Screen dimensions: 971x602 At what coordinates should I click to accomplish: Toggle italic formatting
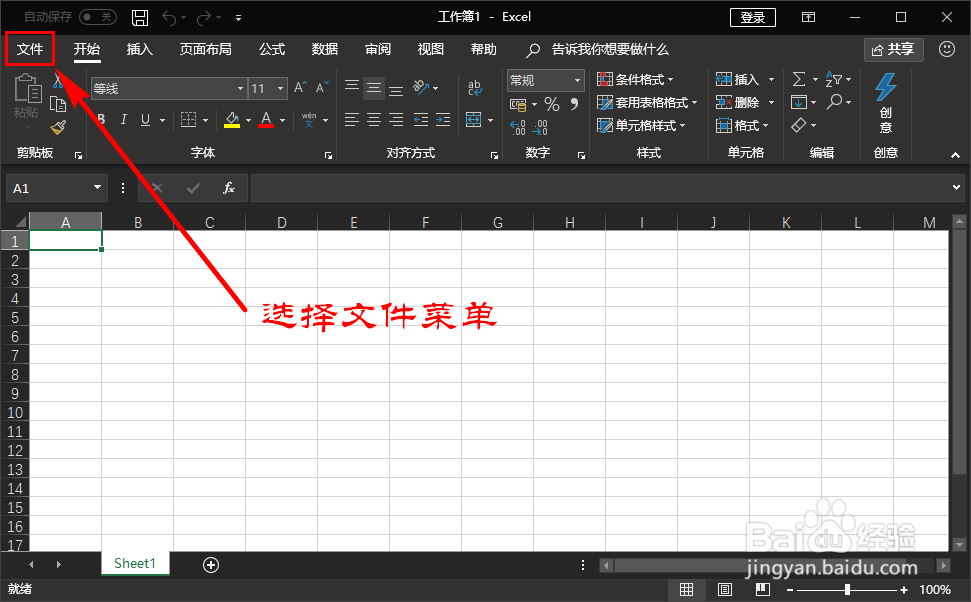point(122,119)
